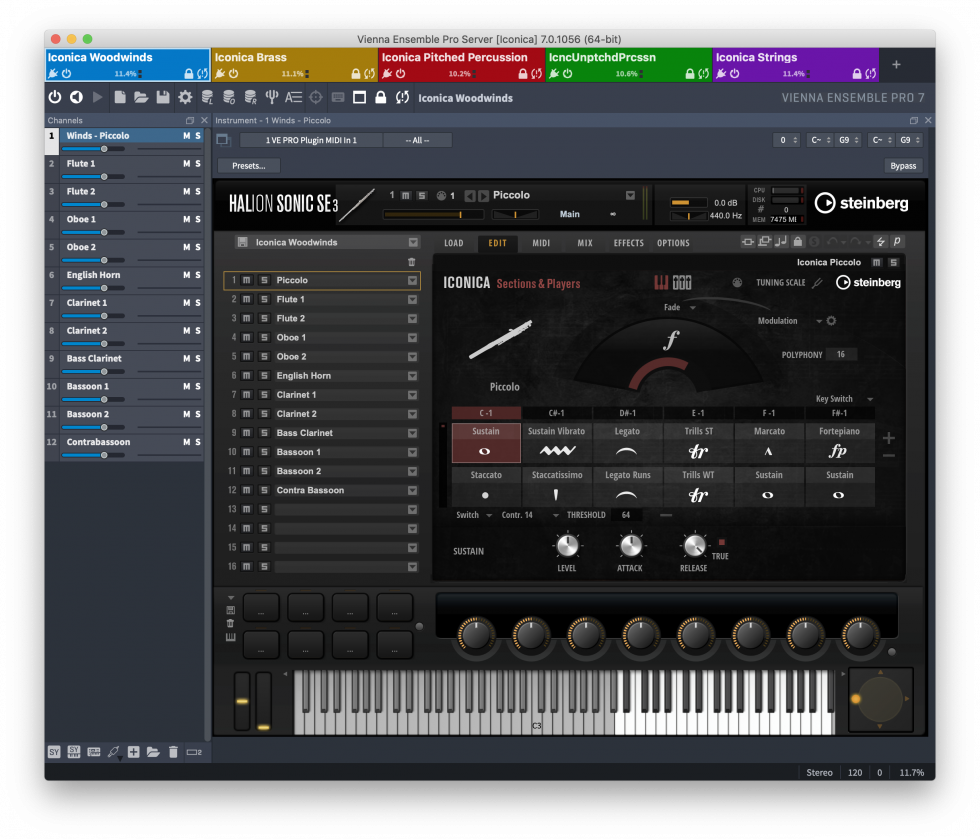
Task: Click the new project document icon
Action: 119,97
